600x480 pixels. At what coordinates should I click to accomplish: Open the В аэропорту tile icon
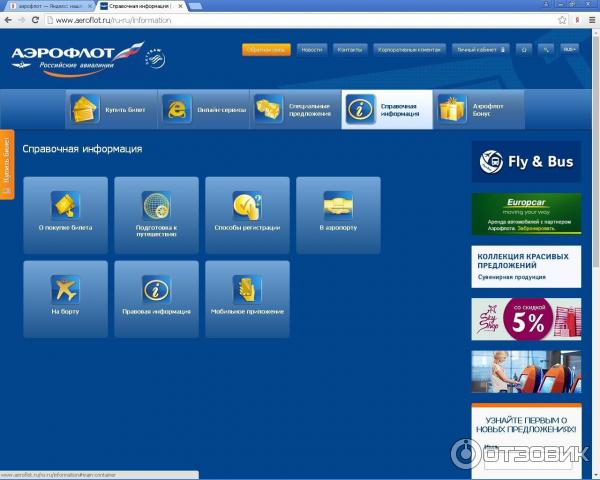tap(338, 206)
